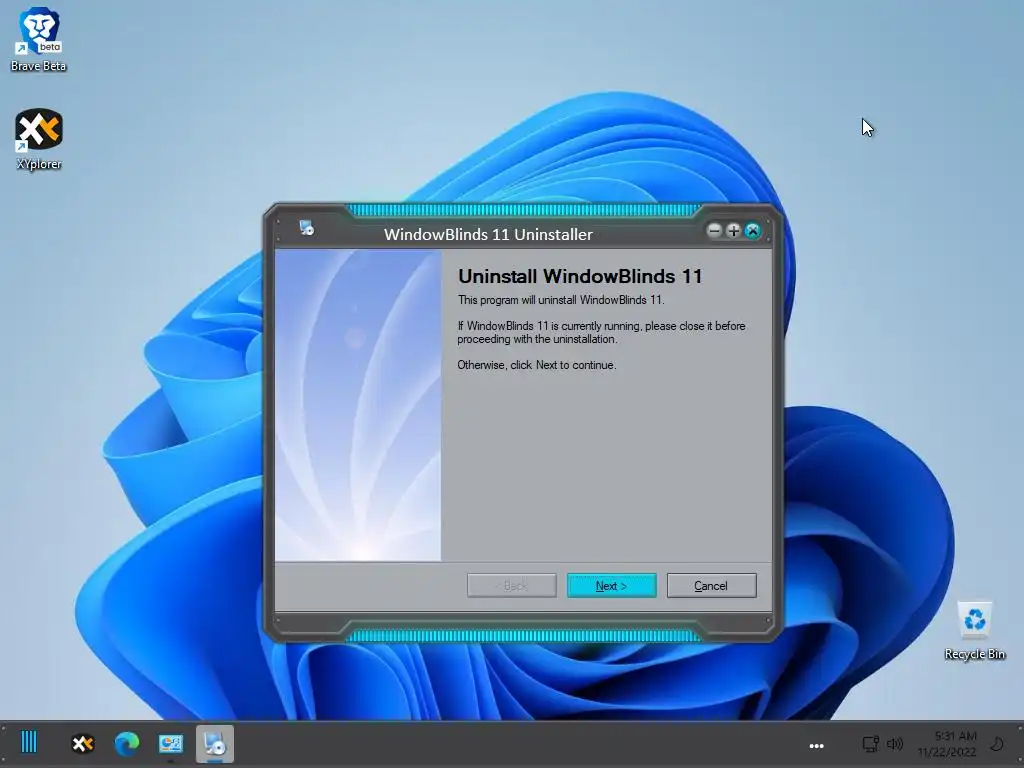Click the "This program will uninstall WindowBlinds 11." text

(561, 300)
